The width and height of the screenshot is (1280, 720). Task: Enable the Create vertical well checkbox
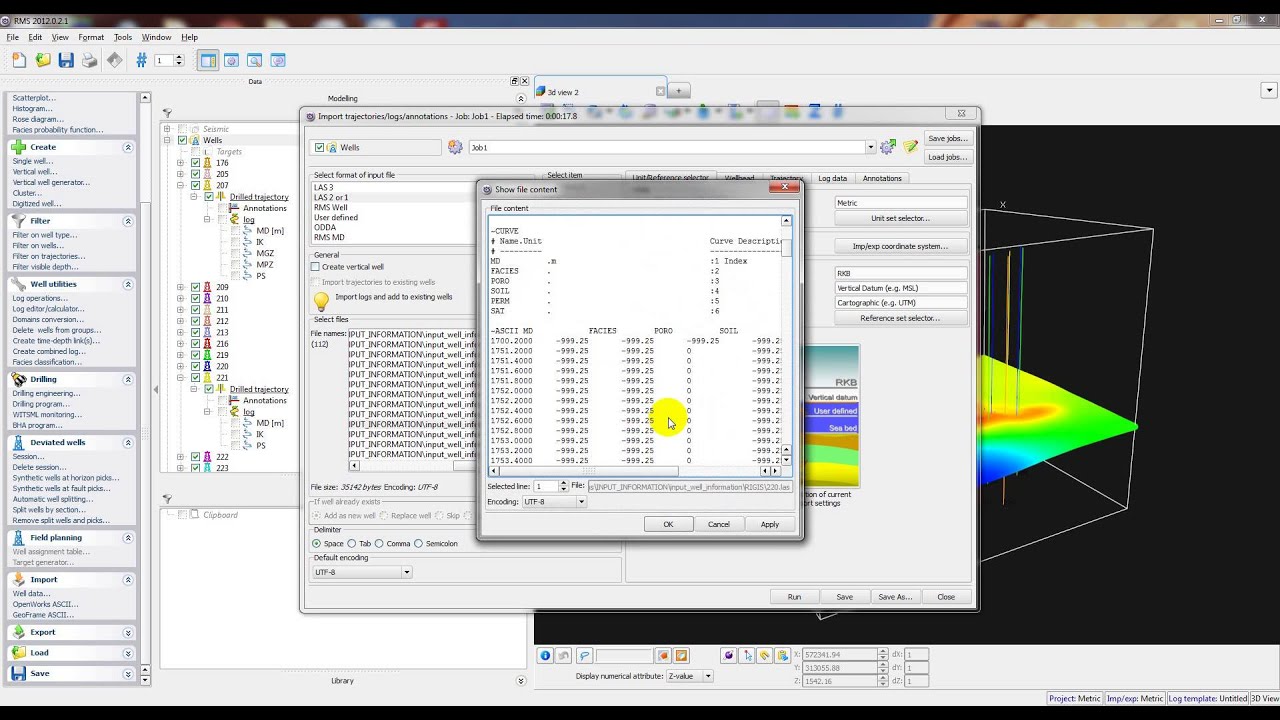(x=316, y=267)
